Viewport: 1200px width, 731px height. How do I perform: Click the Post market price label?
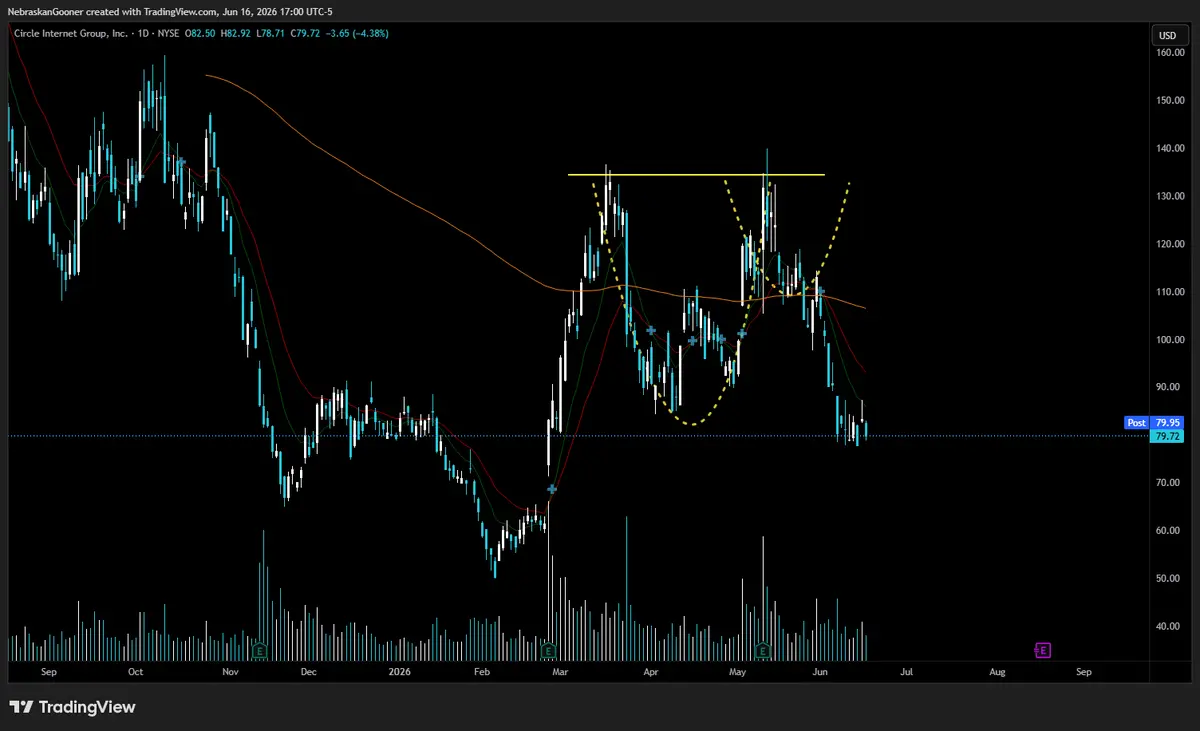click(x=1136, y=423)
